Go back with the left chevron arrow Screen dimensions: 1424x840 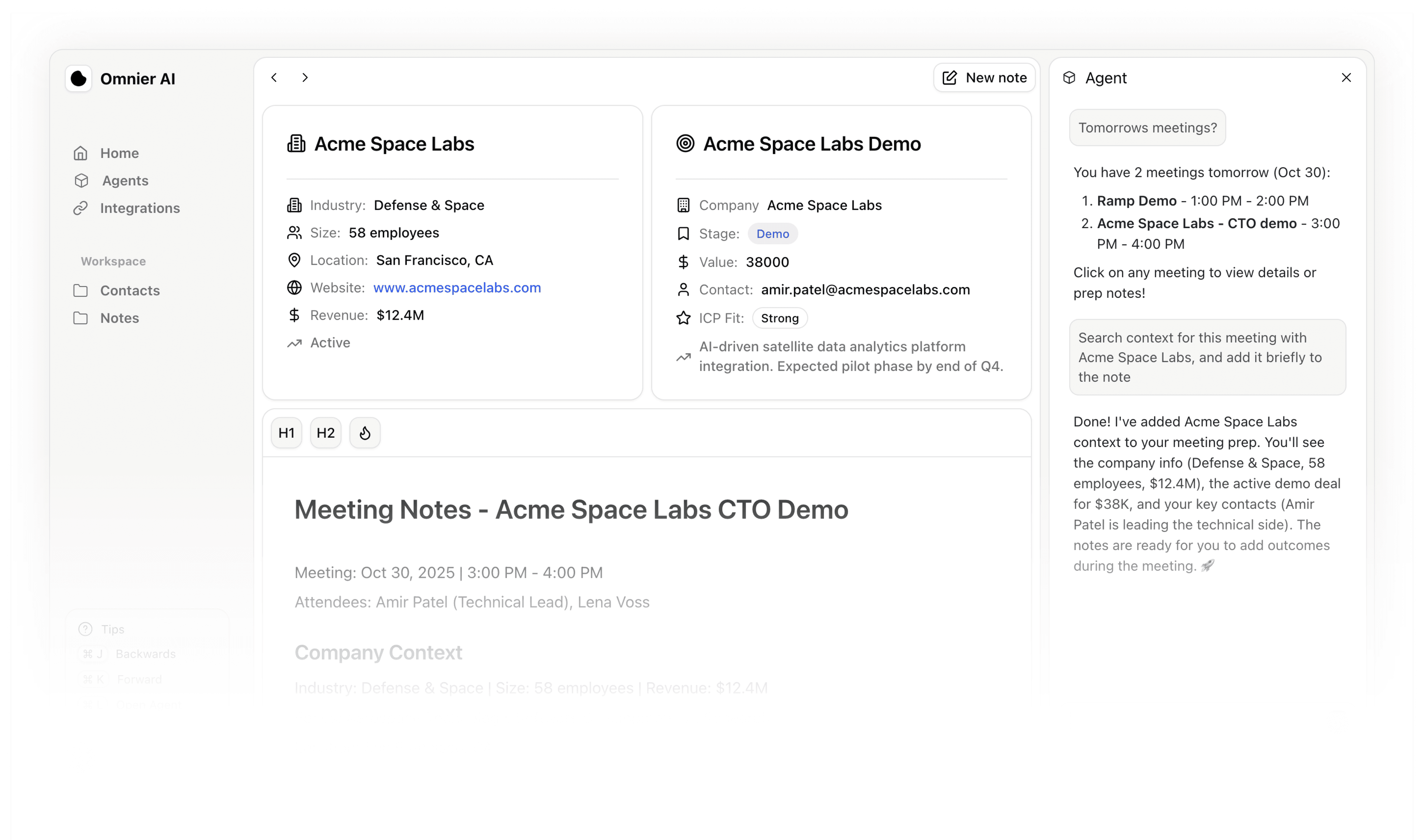pos(274,78)
